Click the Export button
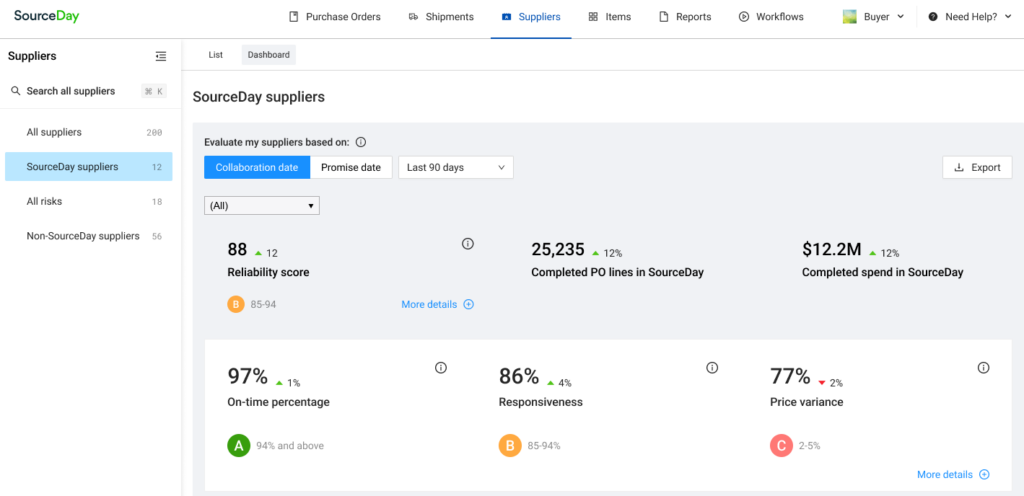 pyautogui.click(x=977, y=167)
